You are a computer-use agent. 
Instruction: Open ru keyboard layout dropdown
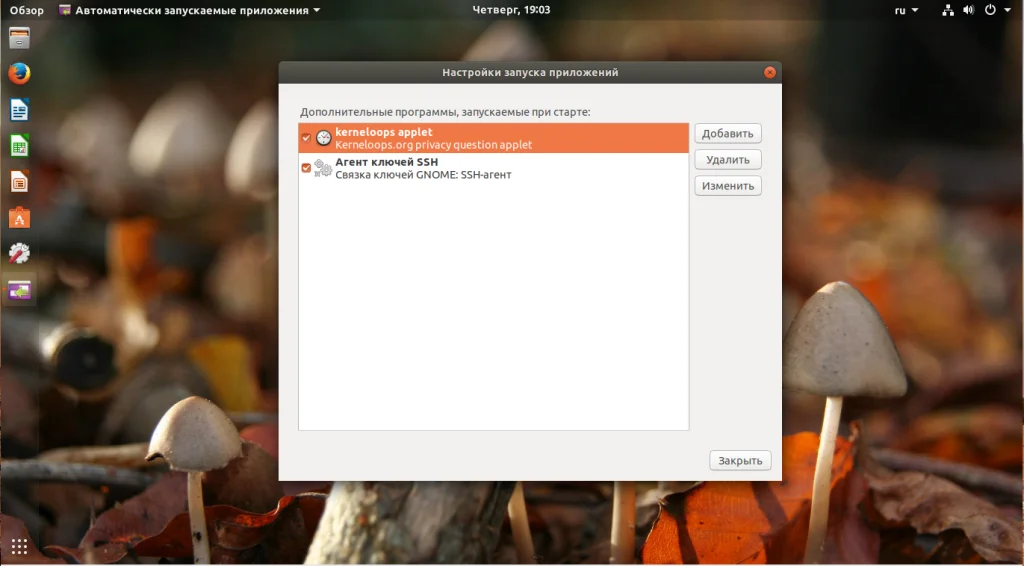[x=906, y=10]
